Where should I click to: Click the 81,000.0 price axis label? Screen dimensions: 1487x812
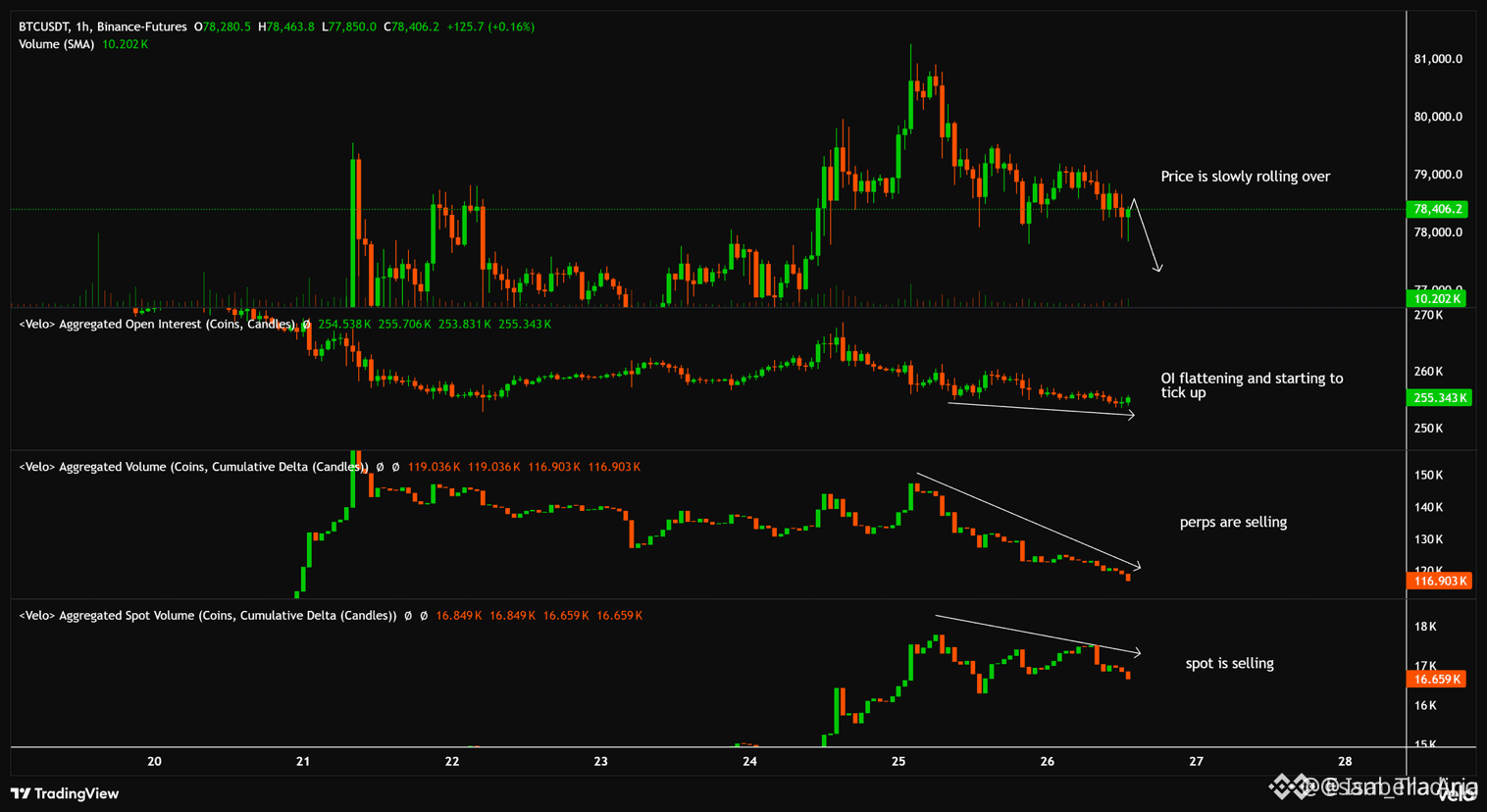click(x=1438, y=59)
